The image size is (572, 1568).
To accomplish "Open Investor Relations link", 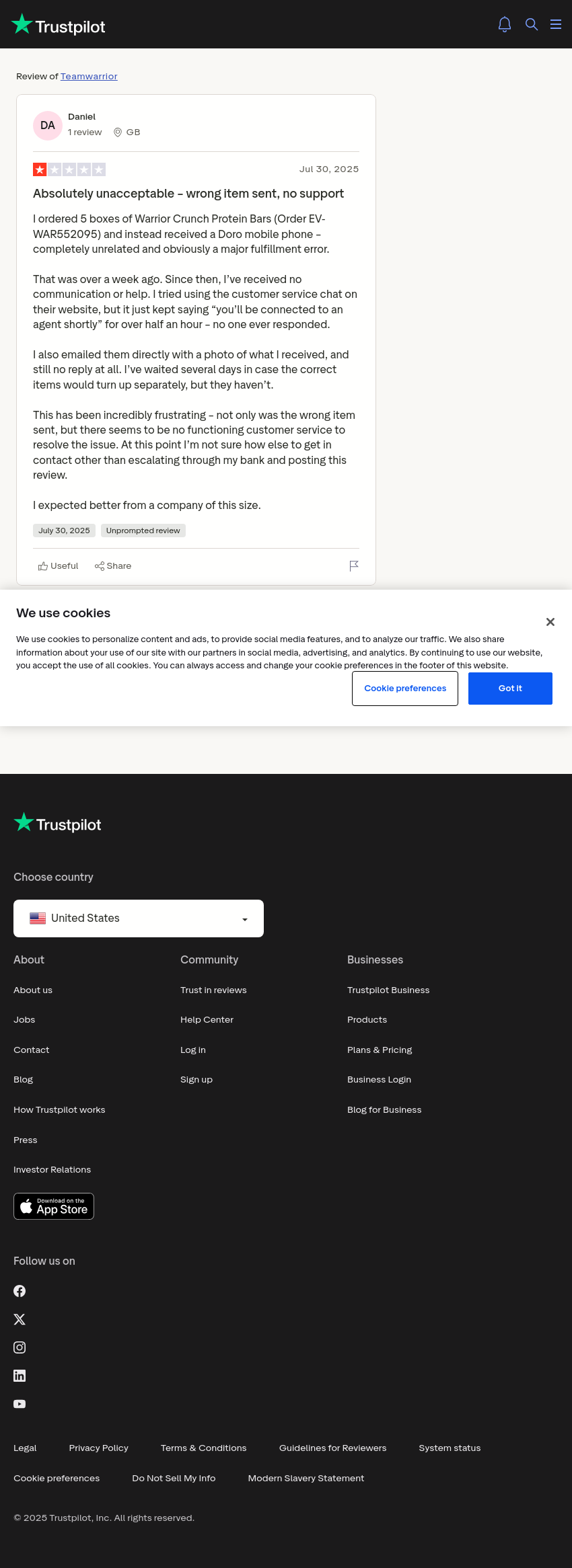I will coord(52,1170).
